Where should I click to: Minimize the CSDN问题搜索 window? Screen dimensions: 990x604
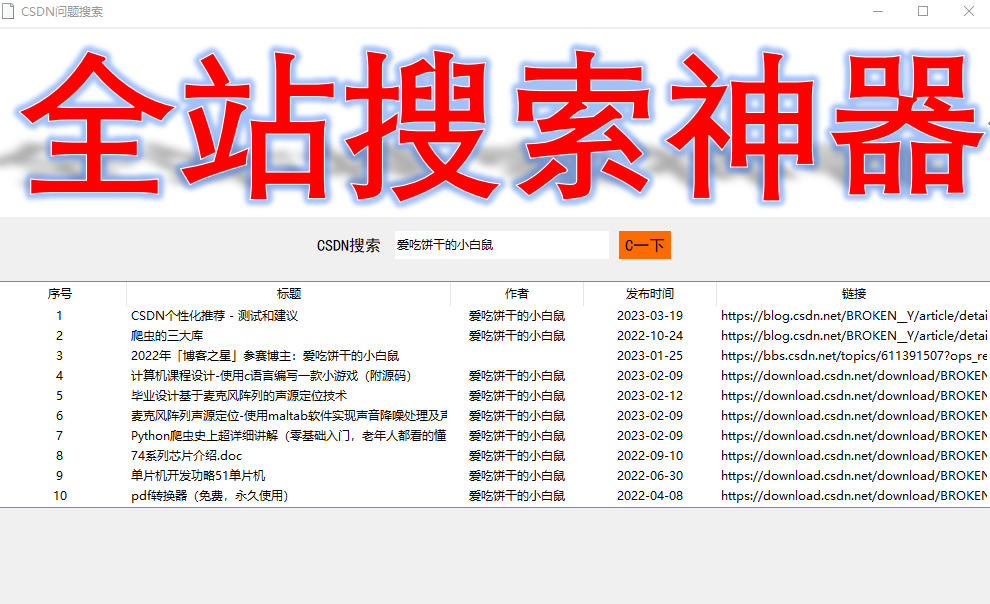pos(878,11)
